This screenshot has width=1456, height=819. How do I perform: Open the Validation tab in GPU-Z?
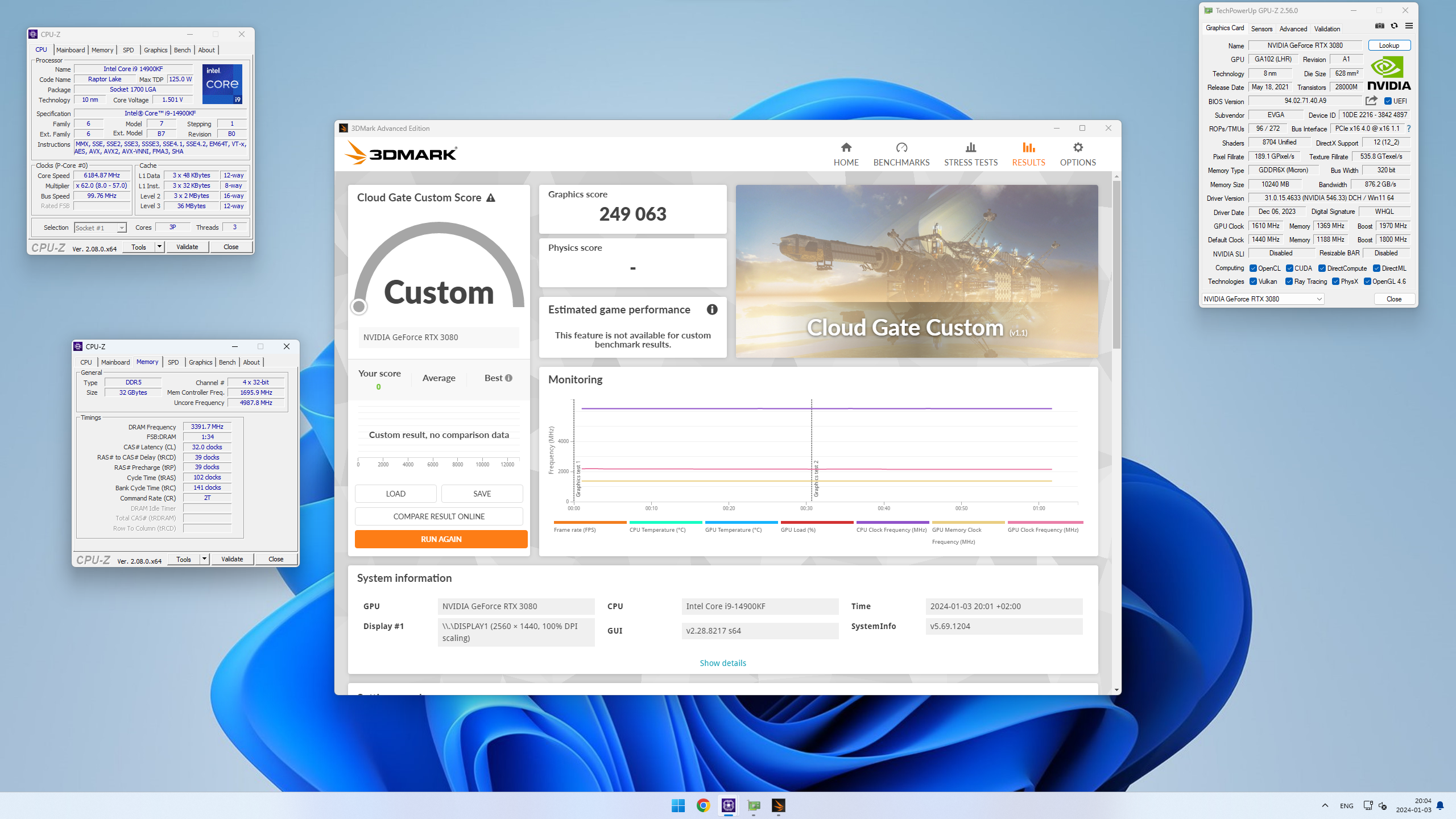[x=1327, y=29]
